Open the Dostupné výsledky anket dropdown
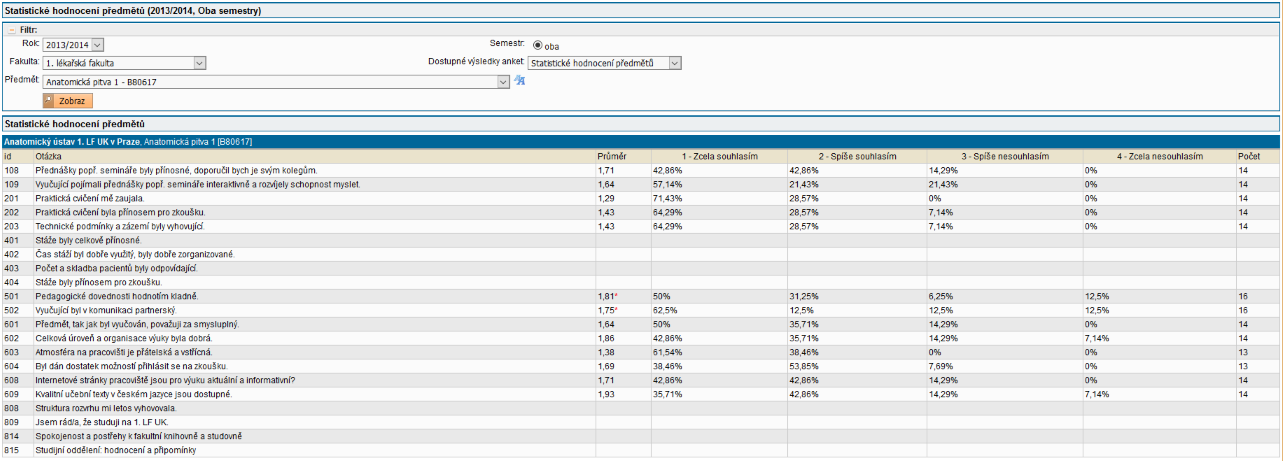1283x461 pixels. click(674, 63)
